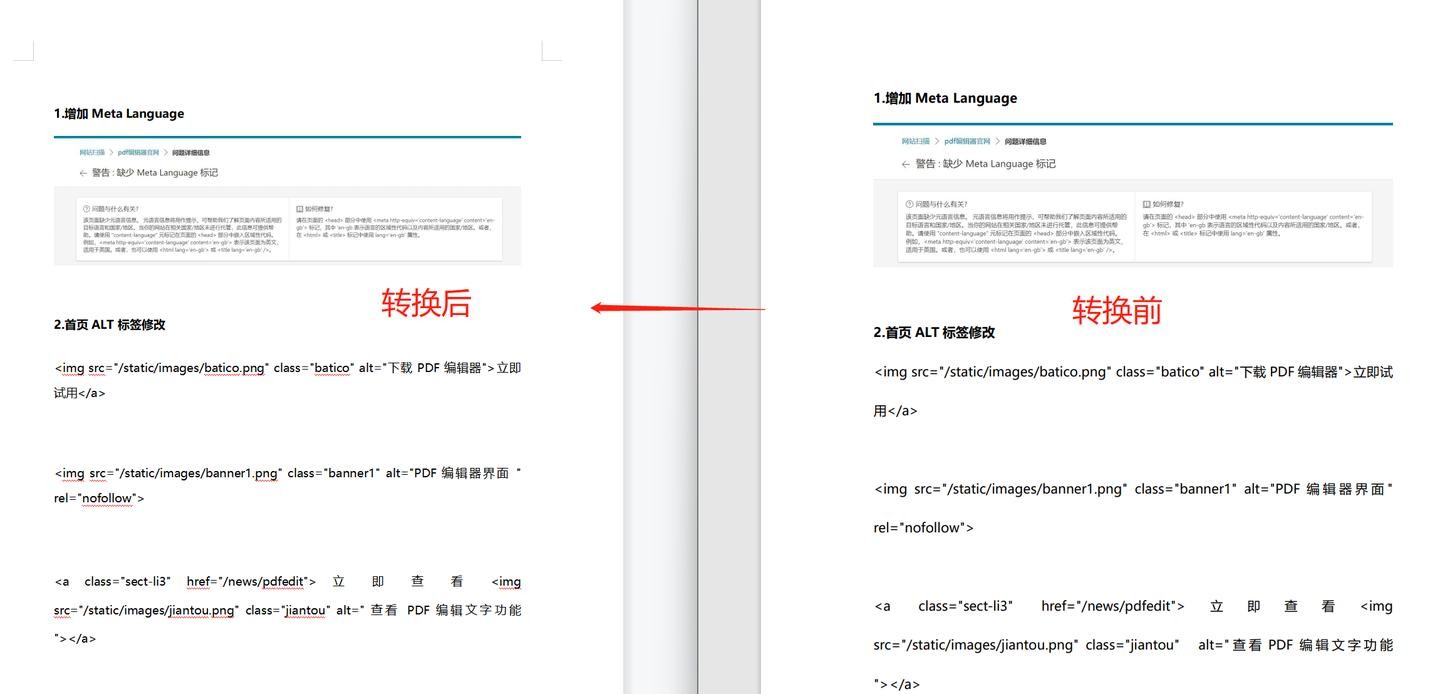This screenshot has height=694, width=1440.
Task: Open 网站扫描 breadcrumb link in left document
Action: click(92, 153)
